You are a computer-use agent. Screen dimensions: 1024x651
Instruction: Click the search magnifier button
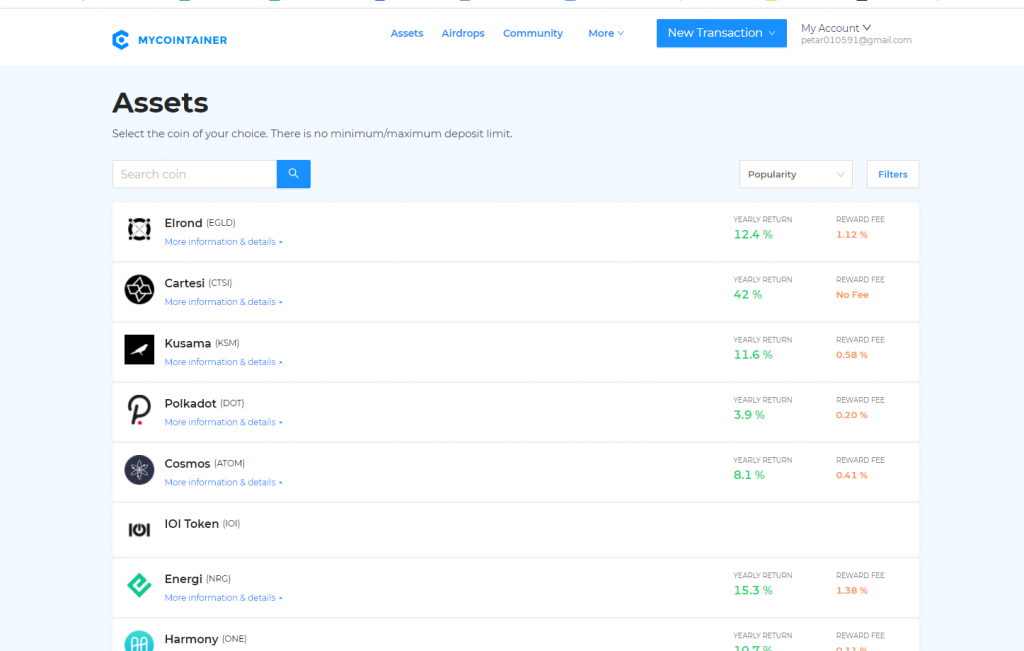(293, 174)
